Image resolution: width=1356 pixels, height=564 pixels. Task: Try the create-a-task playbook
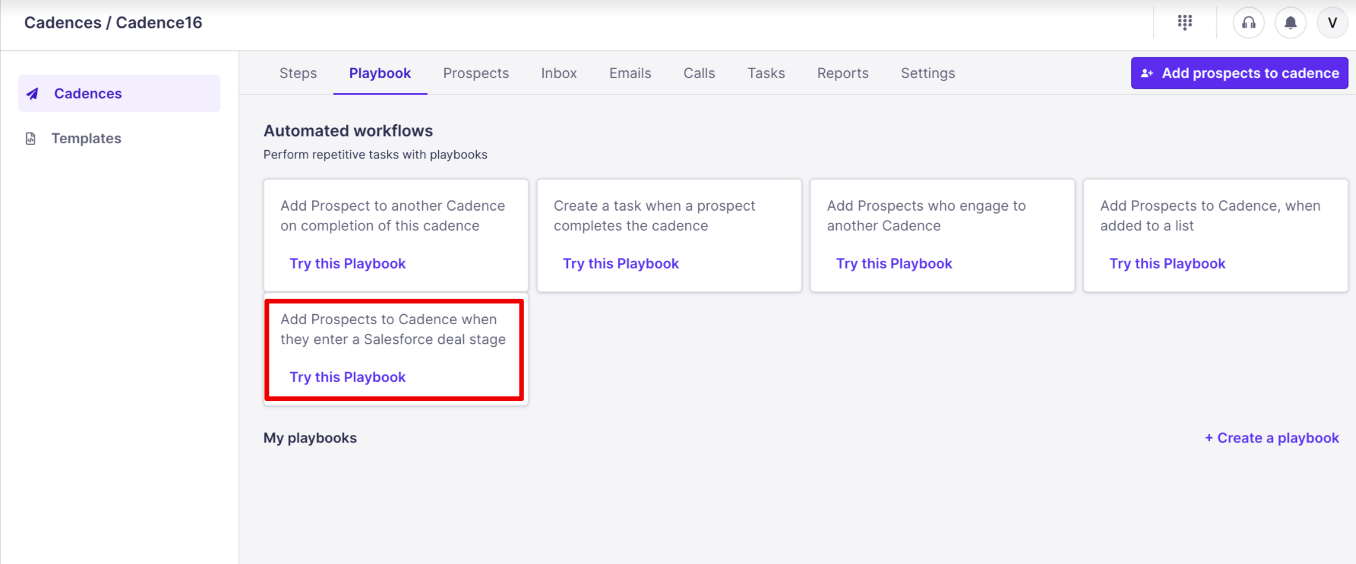[x=621, y=264]
